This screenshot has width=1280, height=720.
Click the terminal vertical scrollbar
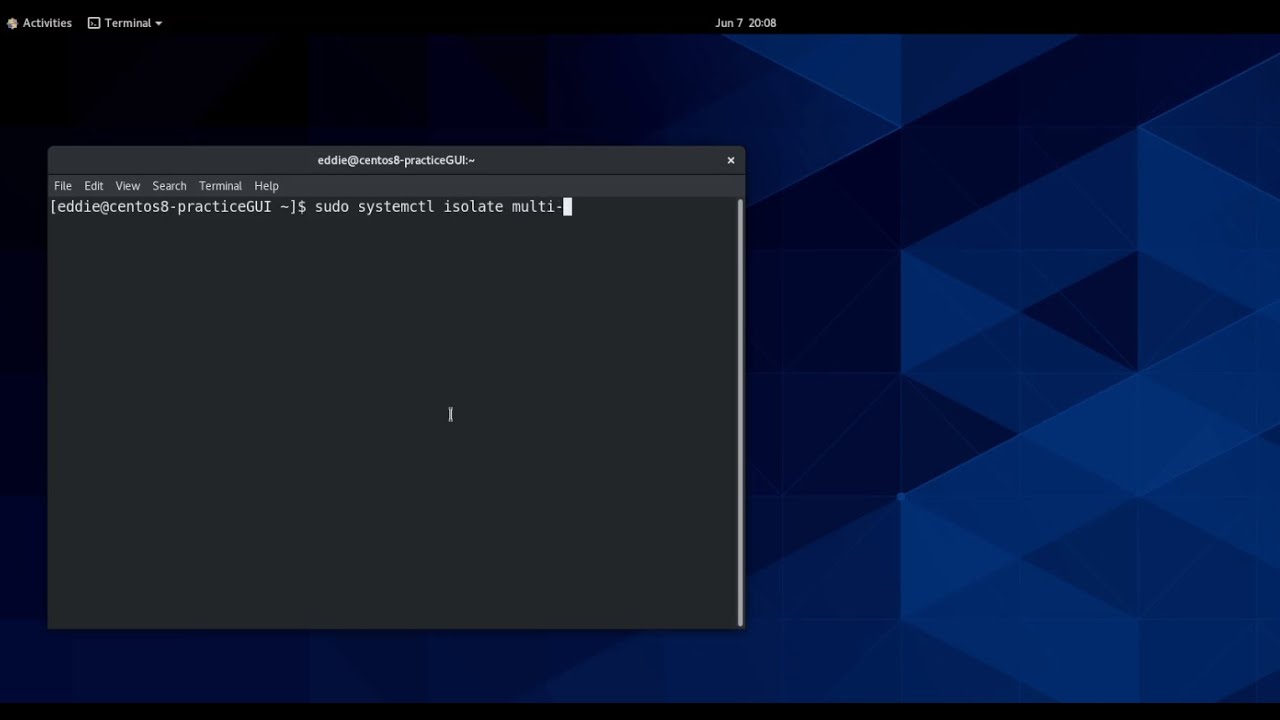point(740,412)
